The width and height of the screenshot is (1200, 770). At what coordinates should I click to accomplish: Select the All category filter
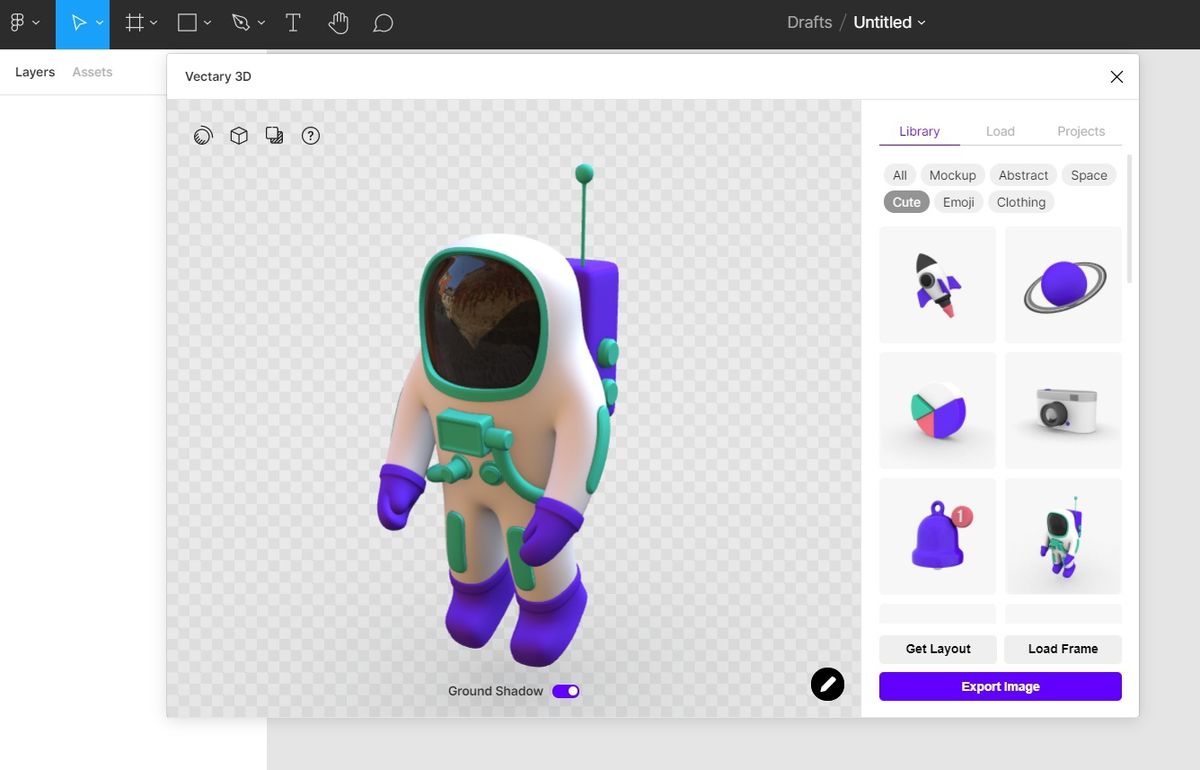900,175
